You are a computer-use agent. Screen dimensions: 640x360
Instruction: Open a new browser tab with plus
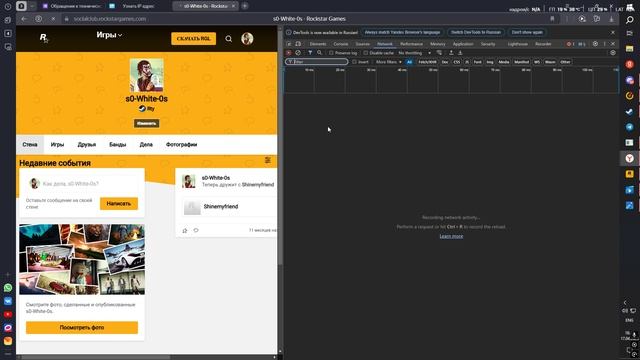pos(244,6)
